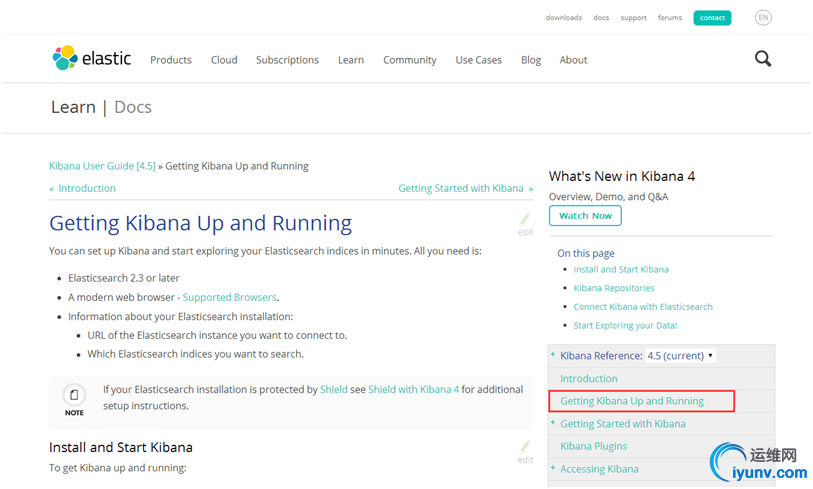
Task: Open the Supported Browsers link
Action: 229,297
